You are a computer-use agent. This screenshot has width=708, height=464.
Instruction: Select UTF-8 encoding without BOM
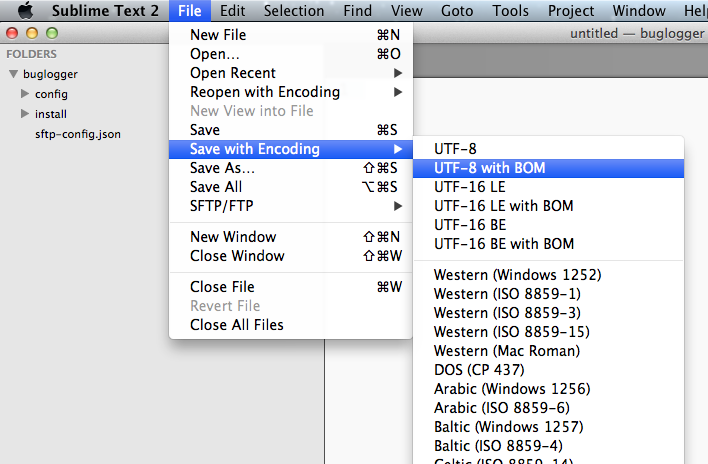(549, 149)
